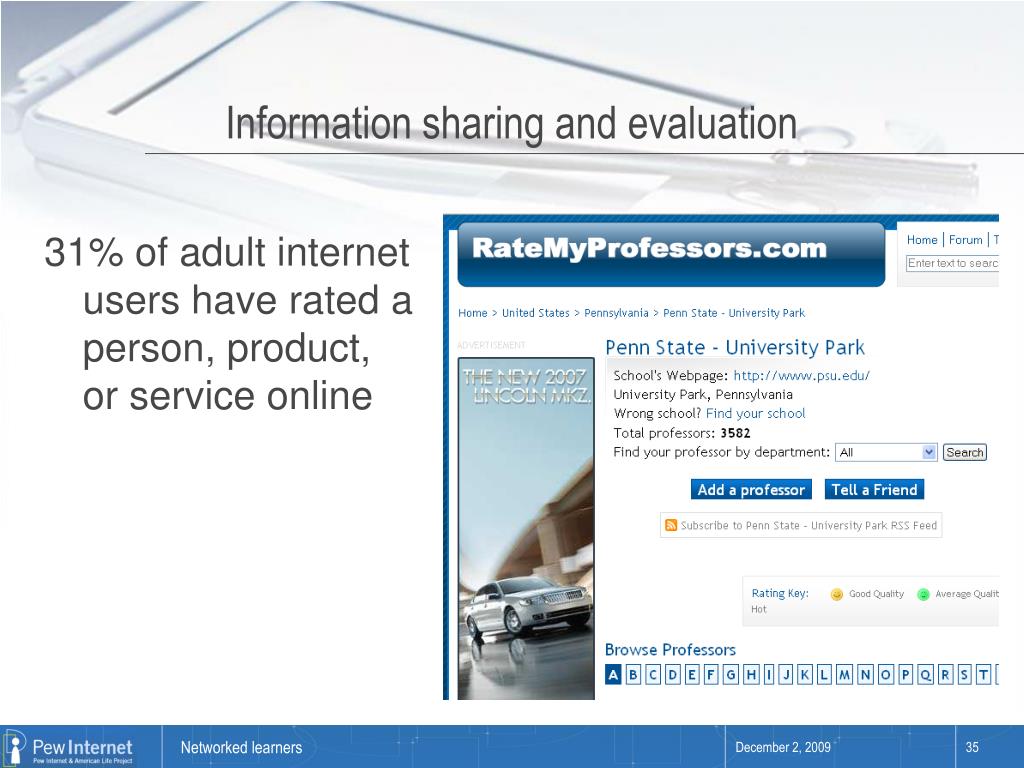Click the Rating Key label
1024x768 pixels.
coord(780,593)
